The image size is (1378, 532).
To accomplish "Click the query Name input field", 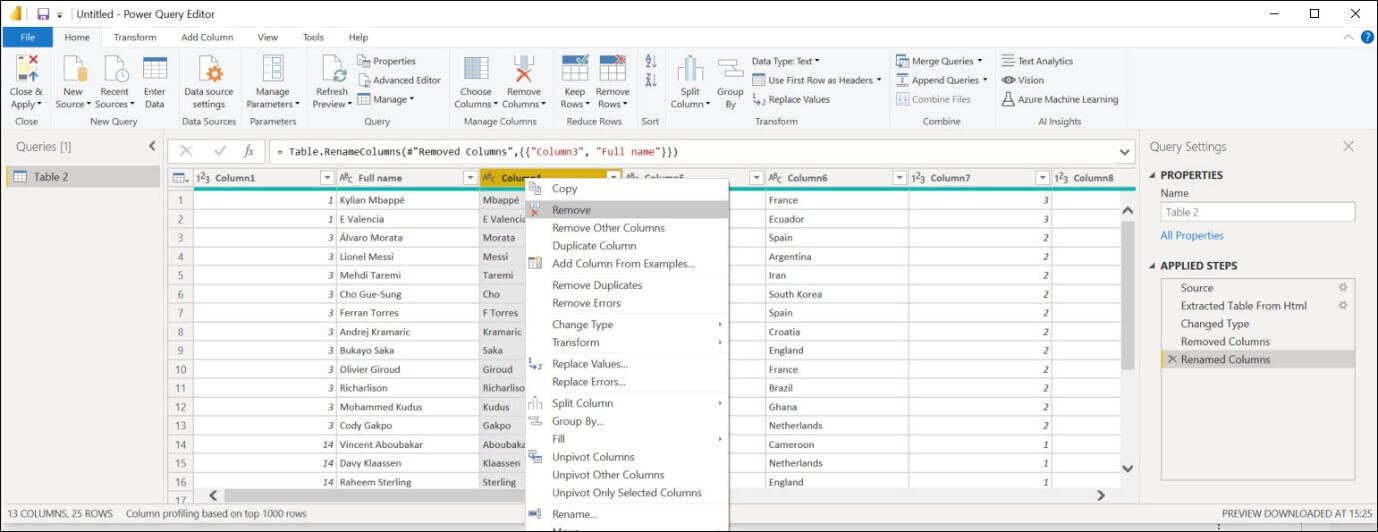I will click(x=1257, y=212).
